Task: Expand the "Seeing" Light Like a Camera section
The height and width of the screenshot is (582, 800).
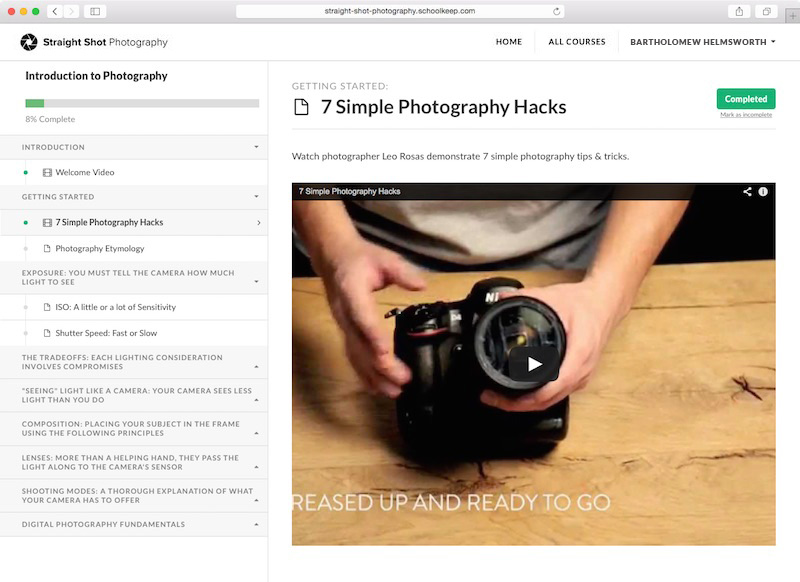Action: (256, 400)
